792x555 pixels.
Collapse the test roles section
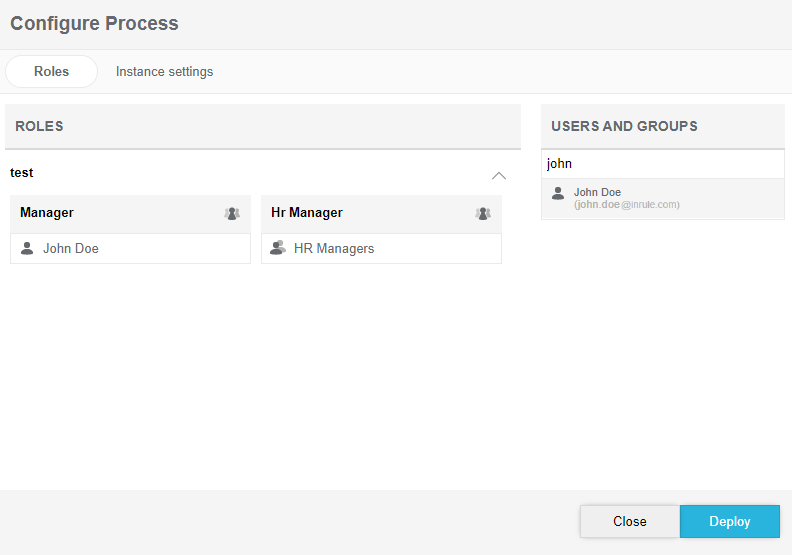[x=499, y=176]
